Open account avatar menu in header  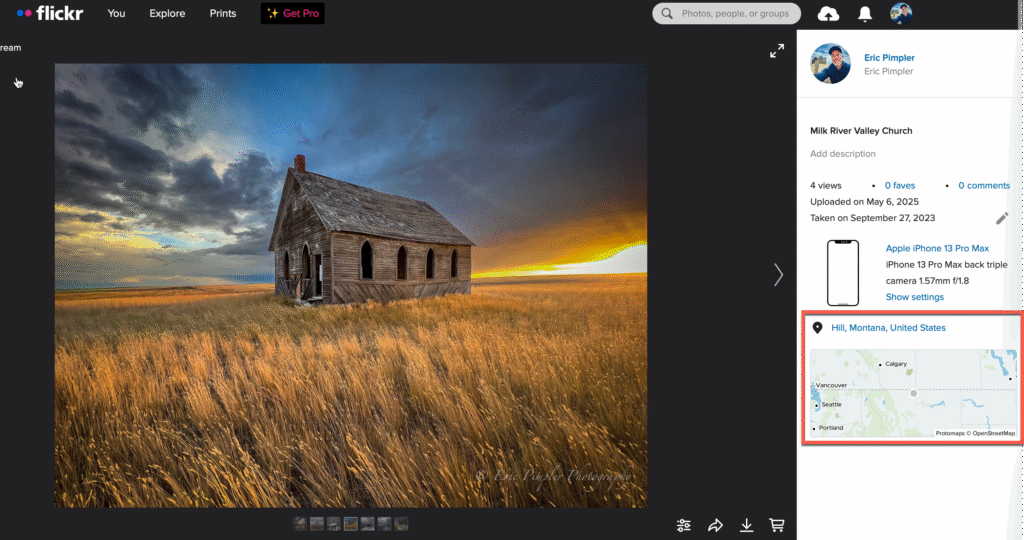pos(901,14)
